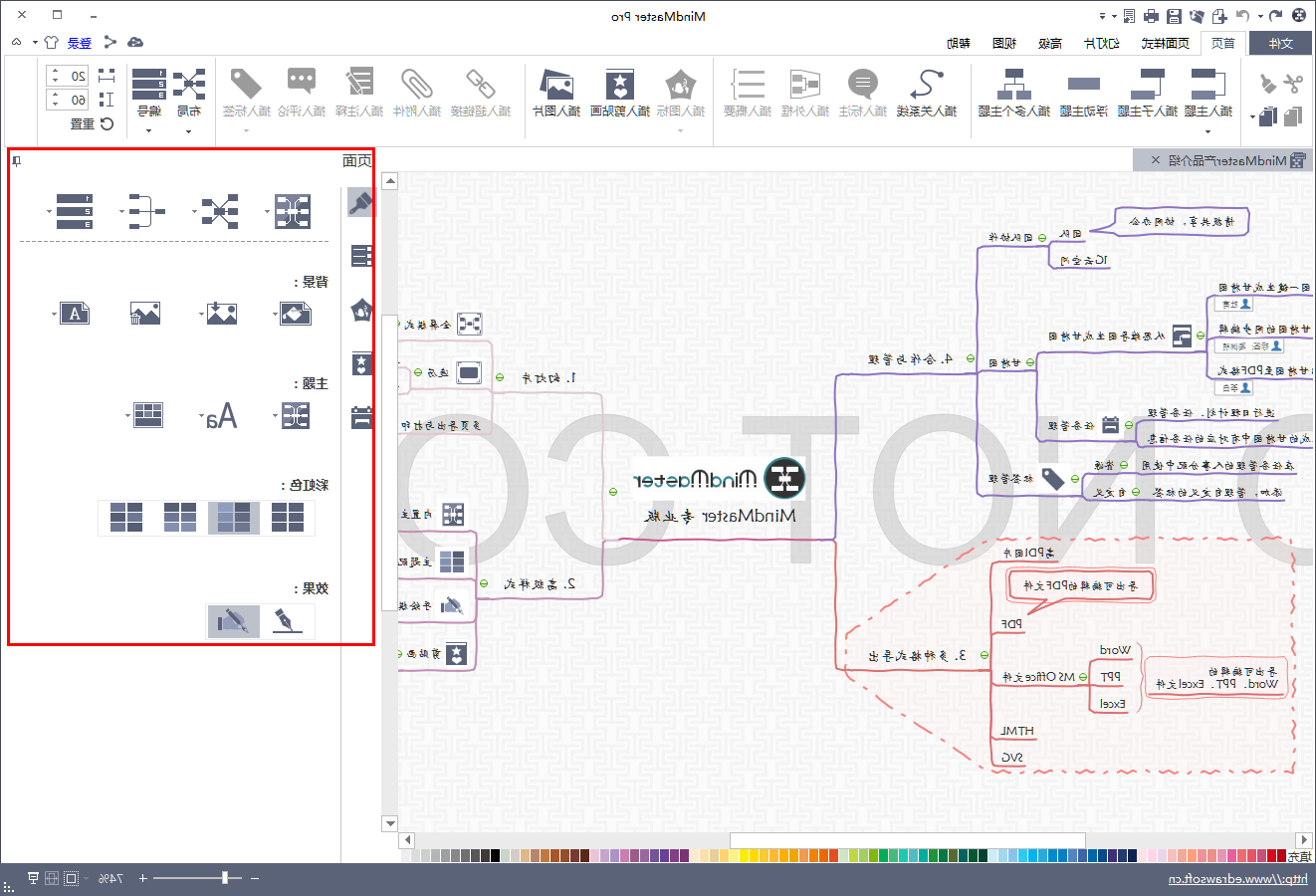Viewport: 1316px width, 896px height.
Task: Click the canvas vertical scrollbar down arrow
Action: pos(390,824)
